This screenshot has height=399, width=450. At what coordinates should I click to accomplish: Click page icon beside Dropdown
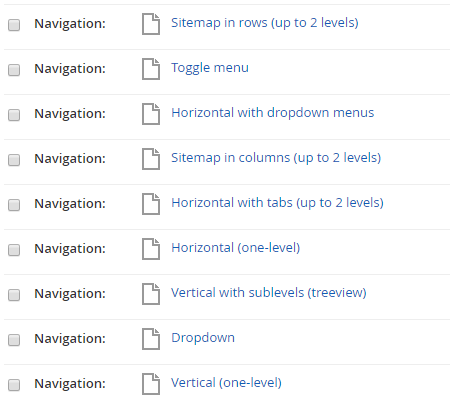(x=151, y=339)
